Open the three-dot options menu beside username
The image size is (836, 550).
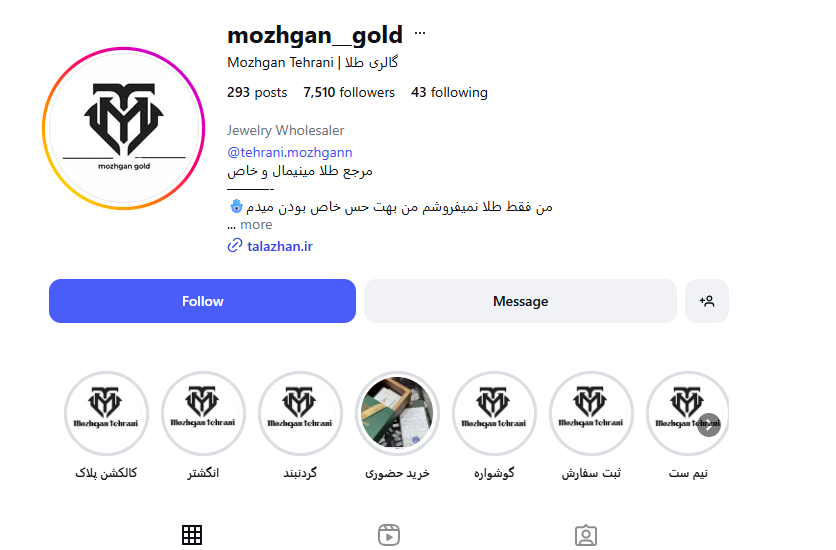click(x=420, y=33)
